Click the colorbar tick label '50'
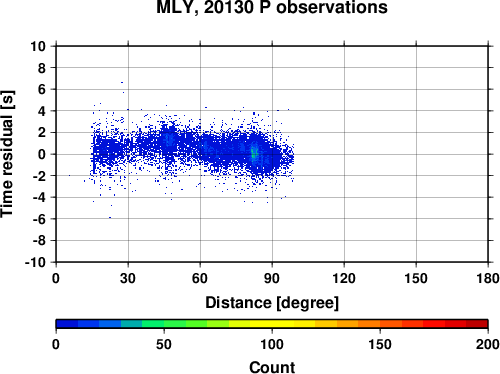Image resolution: width=500 pixels, height=374 pixels. (164, 344)
